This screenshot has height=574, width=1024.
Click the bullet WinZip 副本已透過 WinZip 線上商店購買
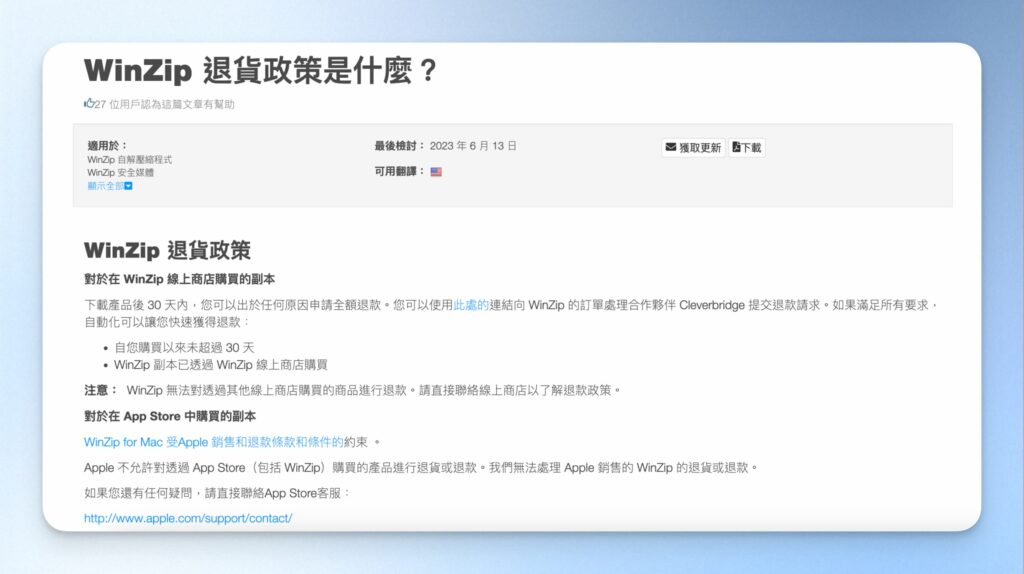click(x=221, y=365)
